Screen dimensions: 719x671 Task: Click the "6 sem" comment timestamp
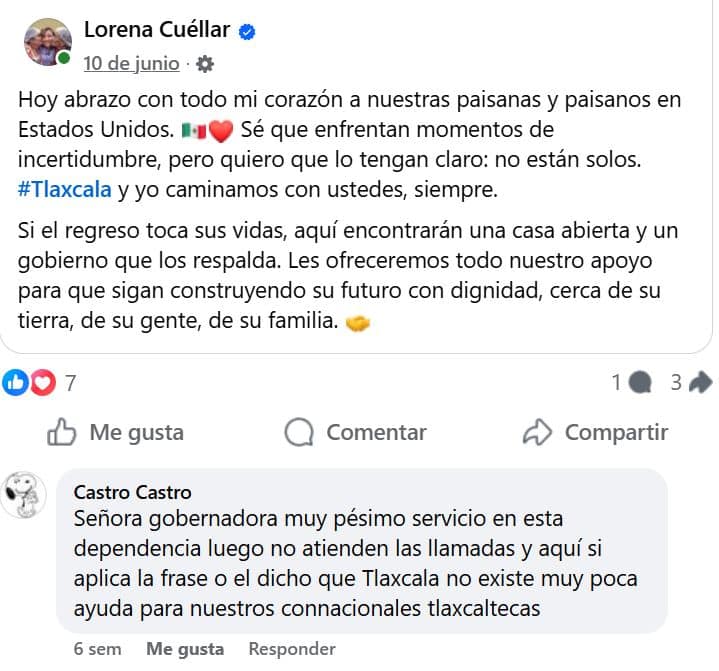coord(97,649)
